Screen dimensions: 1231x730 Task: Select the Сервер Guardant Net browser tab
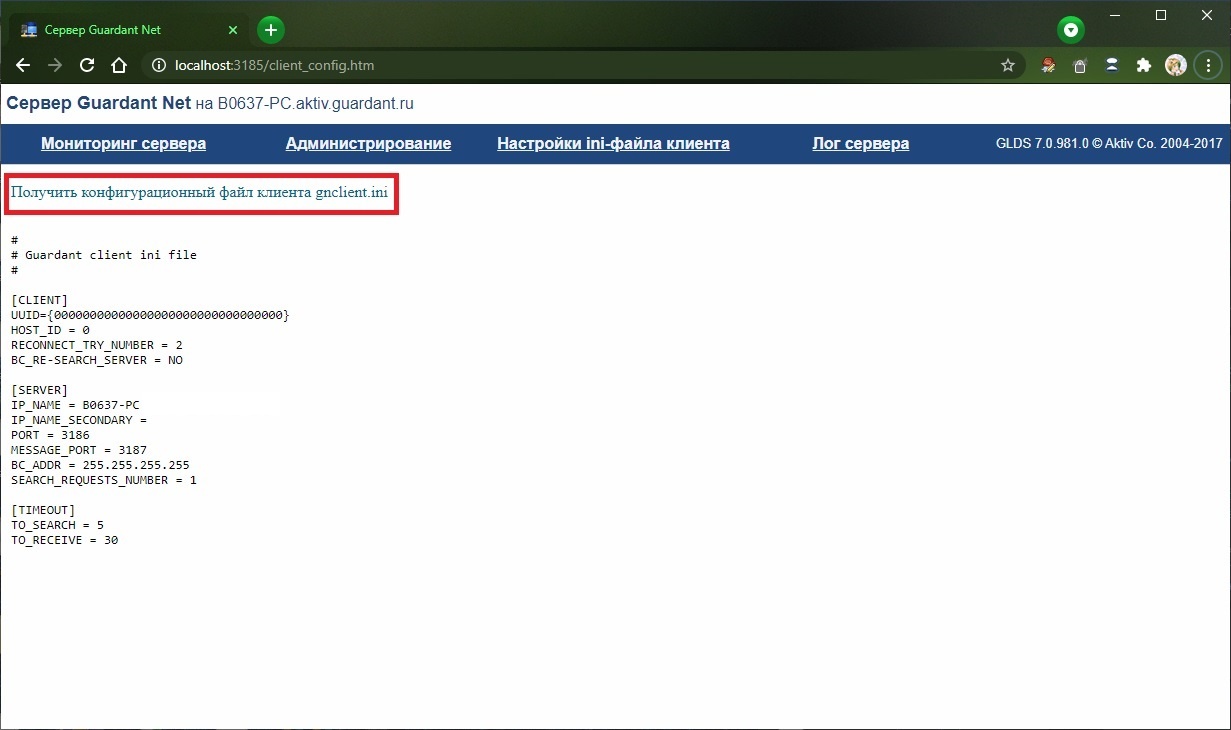110,30
